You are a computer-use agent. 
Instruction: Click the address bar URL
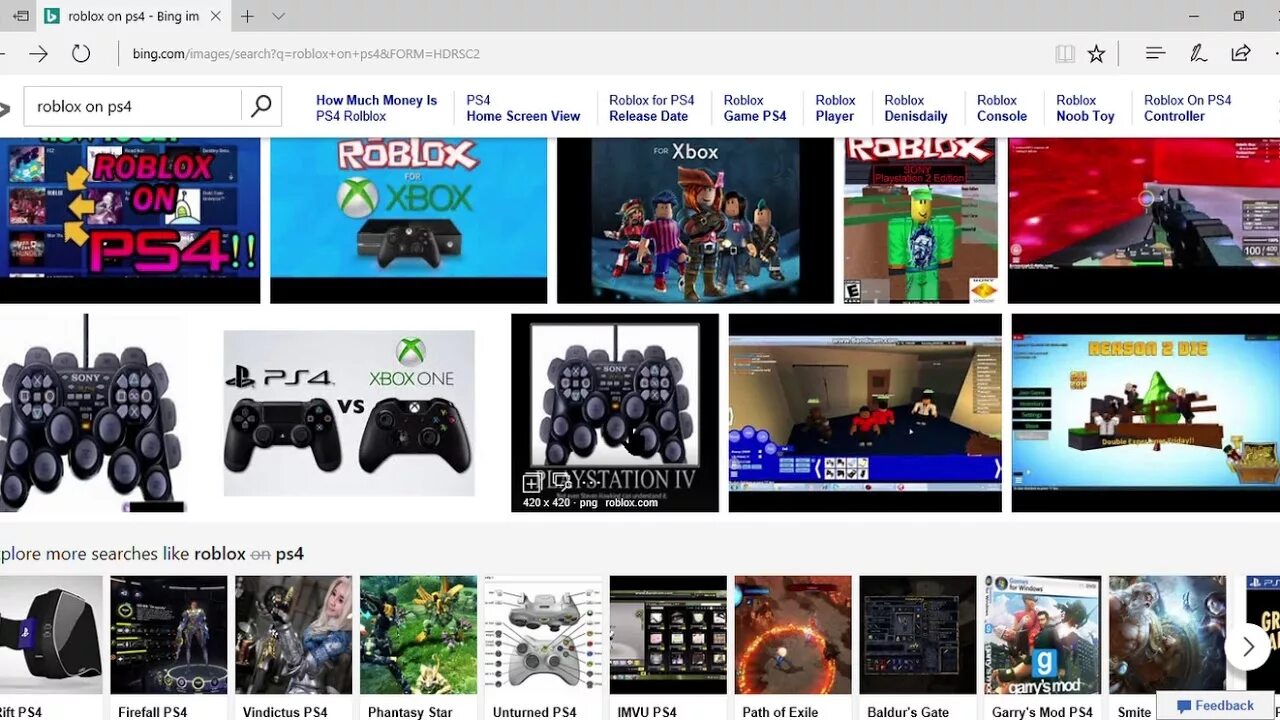click(306, 54)
